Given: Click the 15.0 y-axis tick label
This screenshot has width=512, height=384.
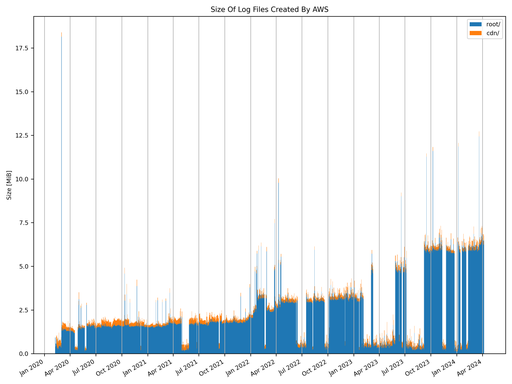Looking at the screenshot, I should pos(22,92).
